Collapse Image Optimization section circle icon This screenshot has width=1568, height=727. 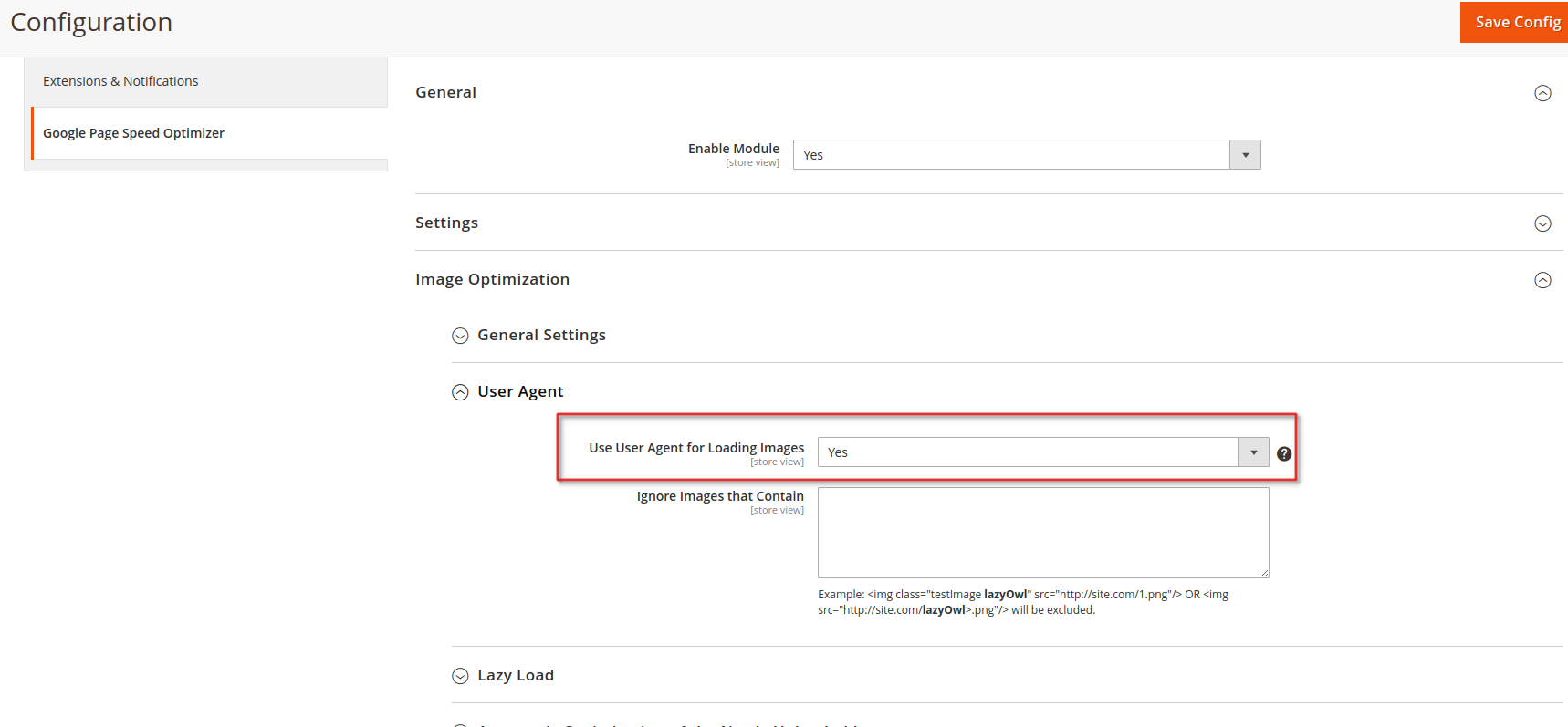point(1542,280)
